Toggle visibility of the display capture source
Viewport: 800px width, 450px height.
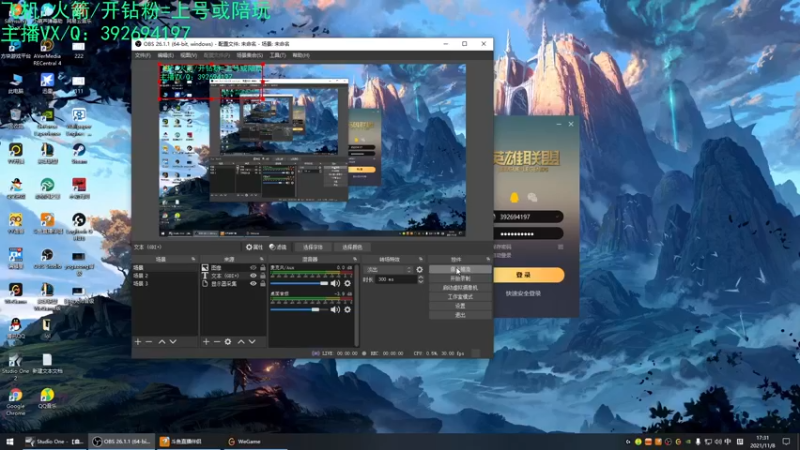(x=253, y=284)
